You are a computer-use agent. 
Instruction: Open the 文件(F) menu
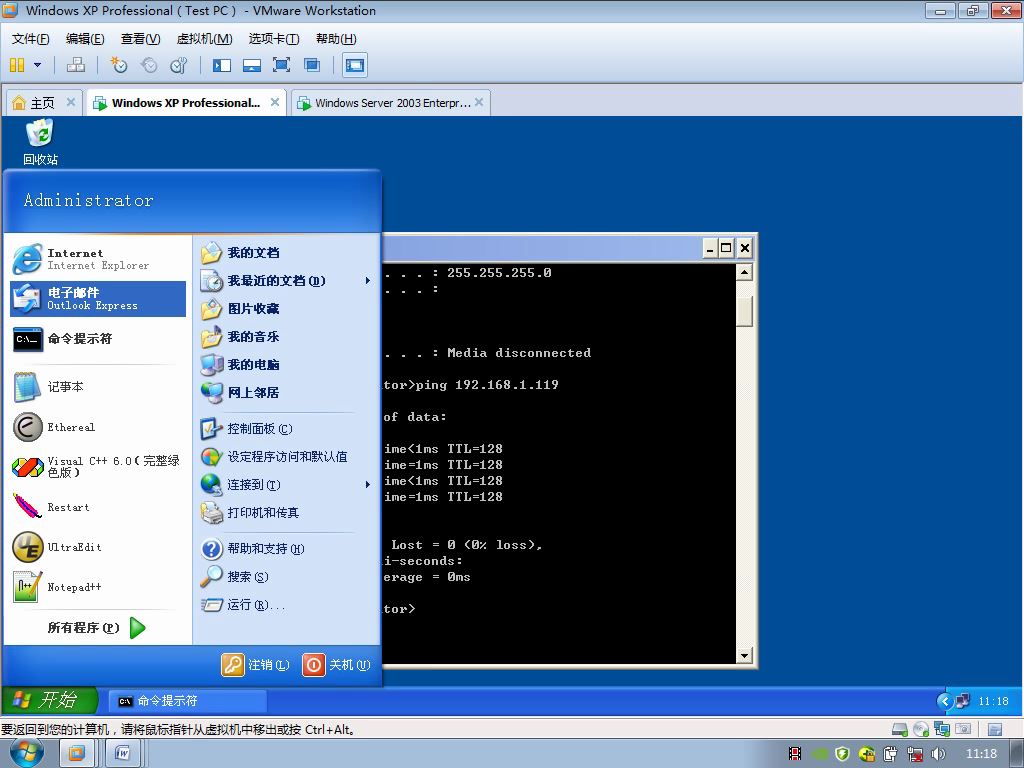[30, 39]
